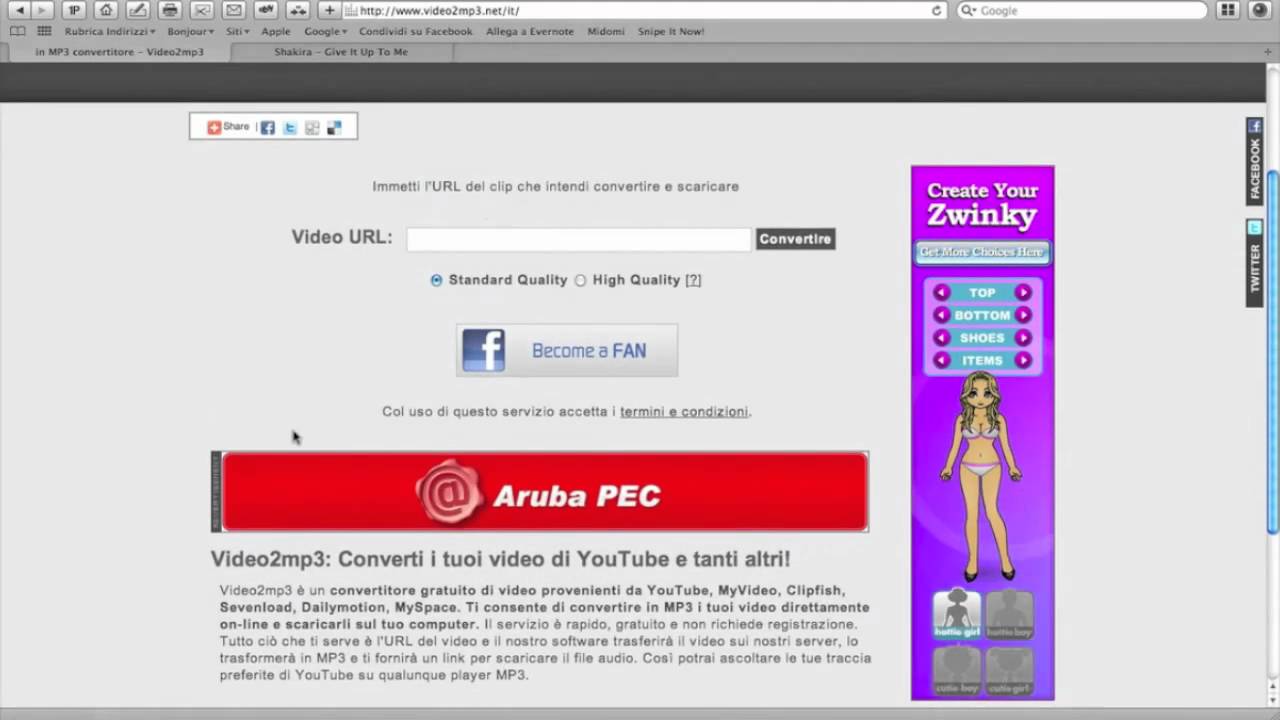Screen dimensions: 1280x720
Task: Open Snipe It Now! bookmark
Action: pyautogui.click(x=671, y=31)
